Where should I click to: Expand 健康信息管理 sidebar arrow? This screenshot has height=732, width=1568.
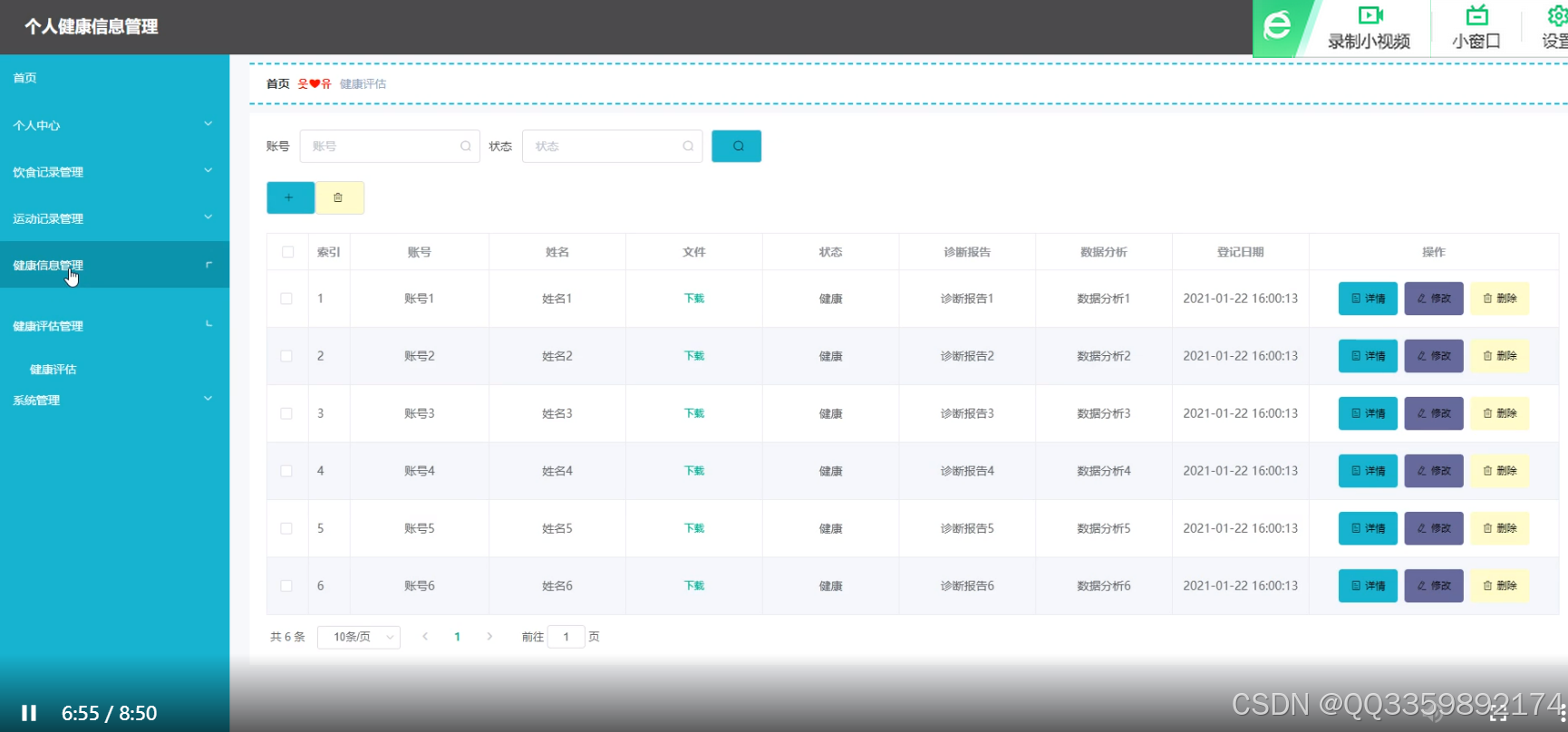(208, 265)
